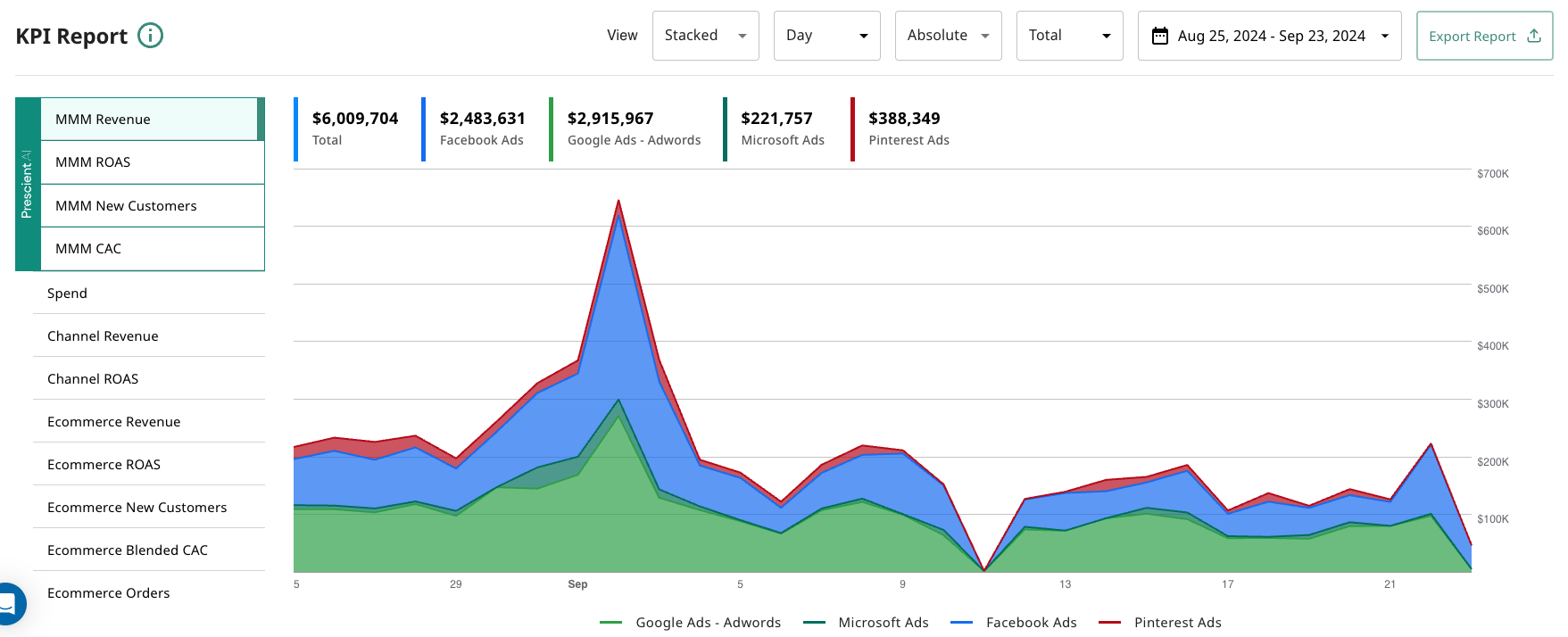This screenshot has width=1568, height=637.
Task: Select Channel ROAS in the sidebar
Action: point(149,378)
